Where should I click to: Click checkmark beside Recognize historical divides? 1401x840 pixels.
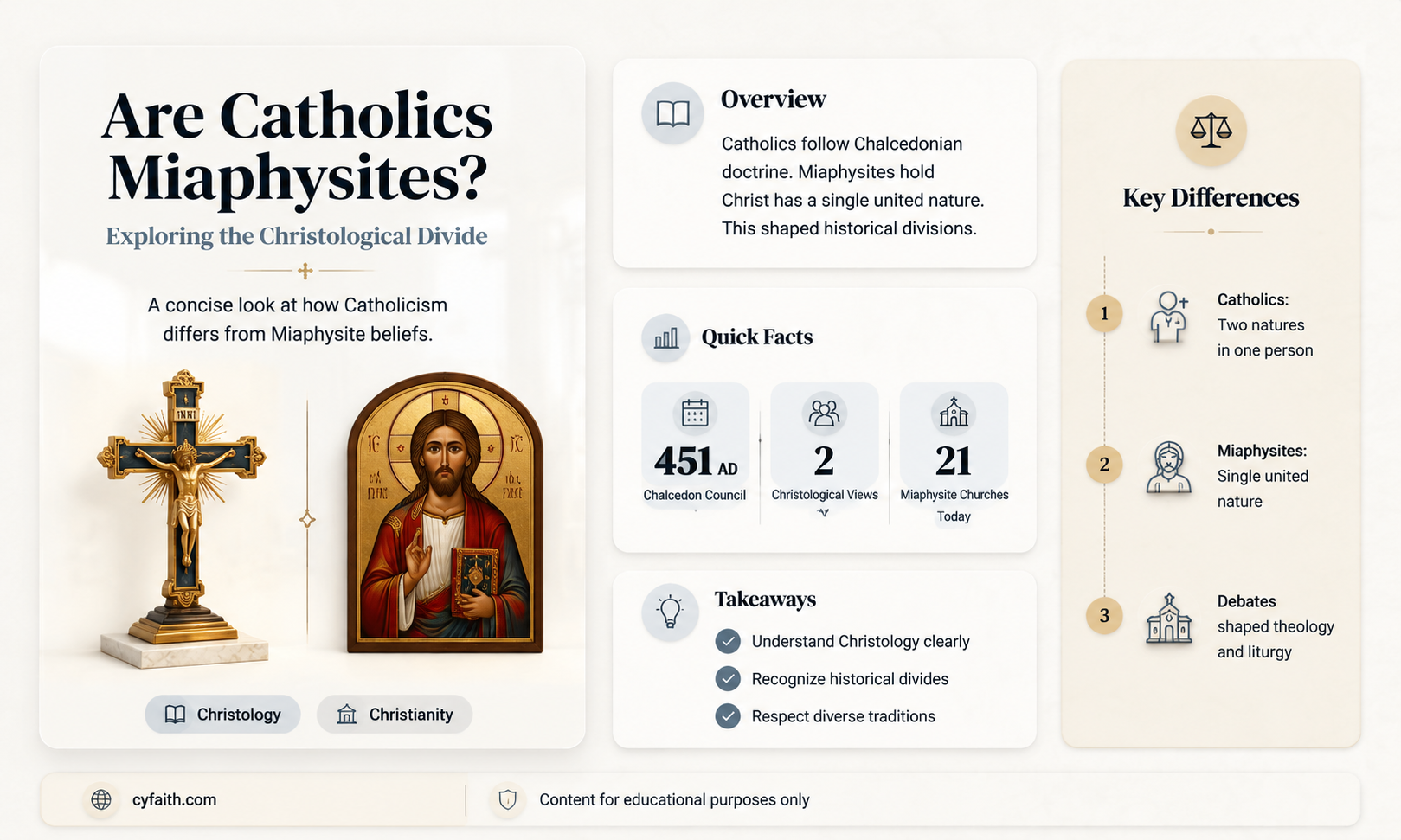coord(728,679)
